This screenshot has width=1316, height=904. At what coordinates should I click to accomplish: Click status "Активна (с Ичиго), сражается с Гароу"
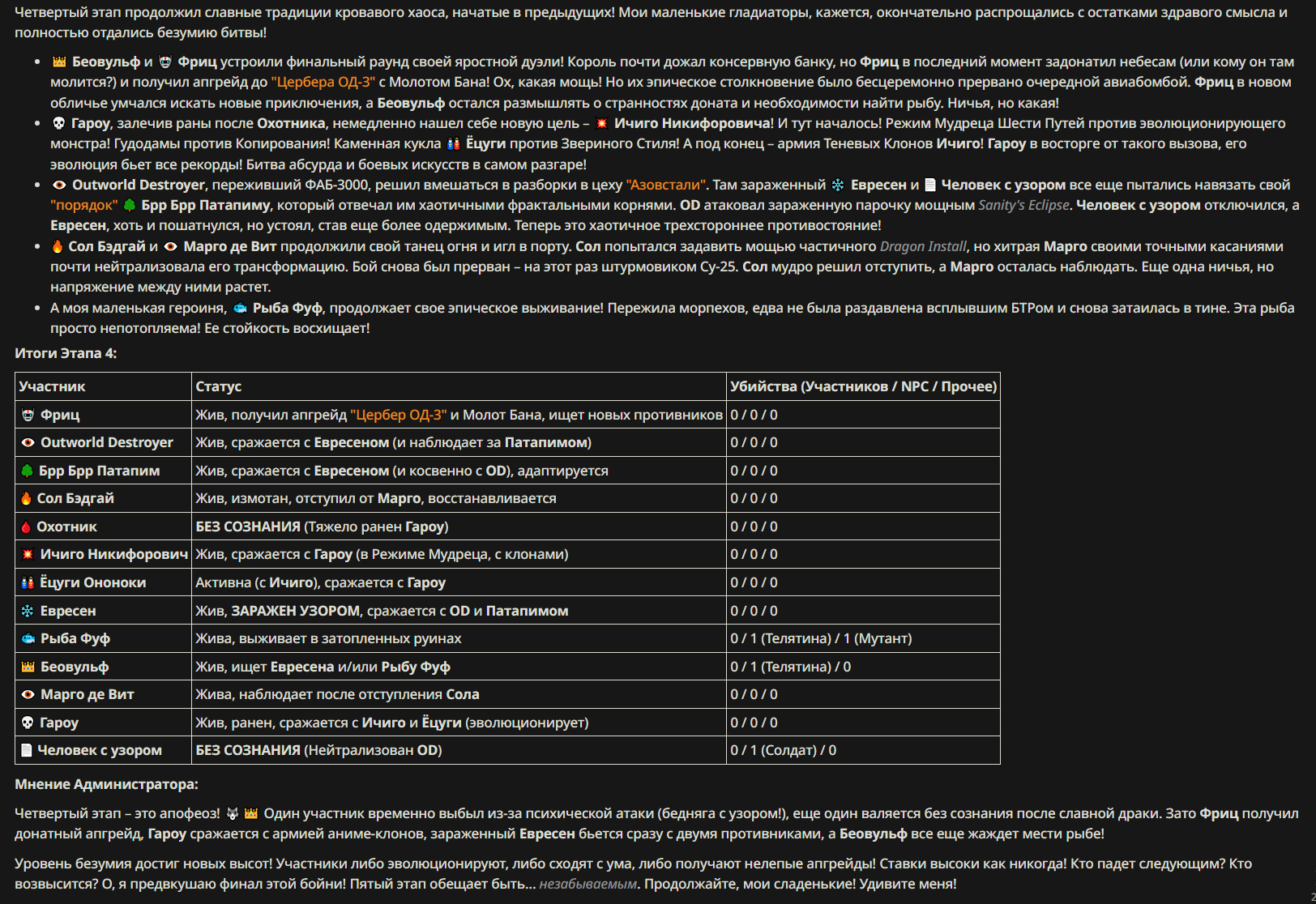[321, 582]
